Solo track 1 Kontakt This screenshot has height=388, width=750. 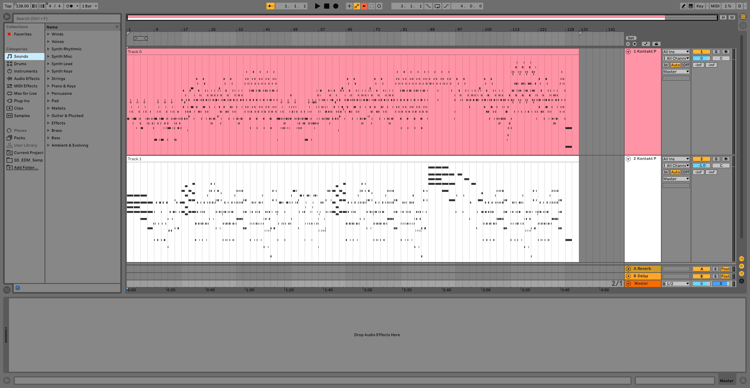click(x=716, y=52)
